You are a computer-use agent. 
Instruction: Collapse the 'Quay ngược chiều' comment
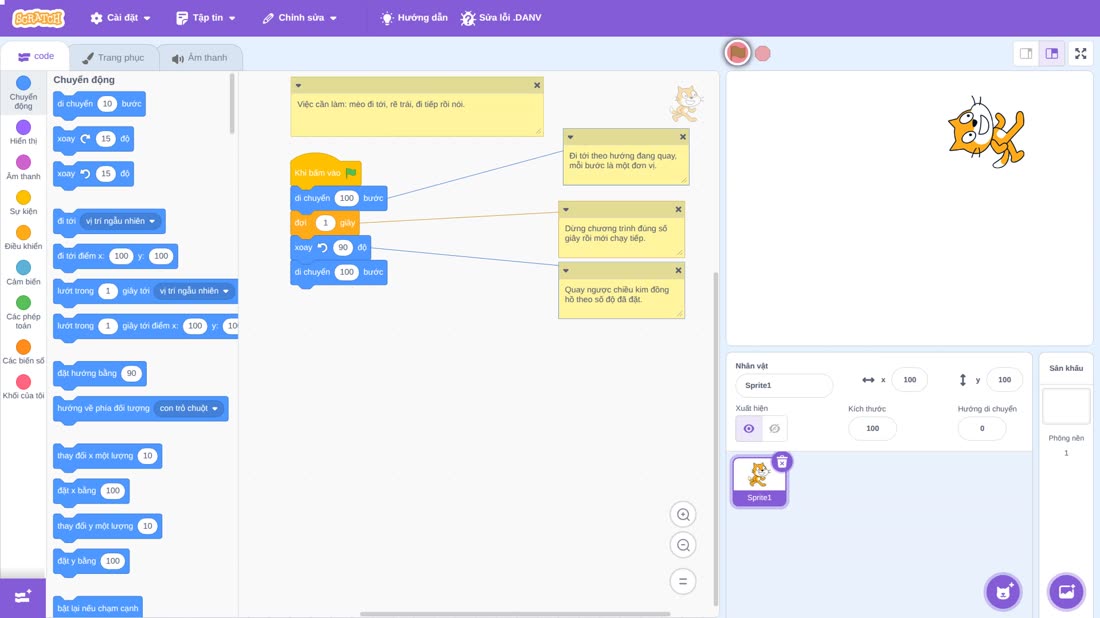point(565,270)
